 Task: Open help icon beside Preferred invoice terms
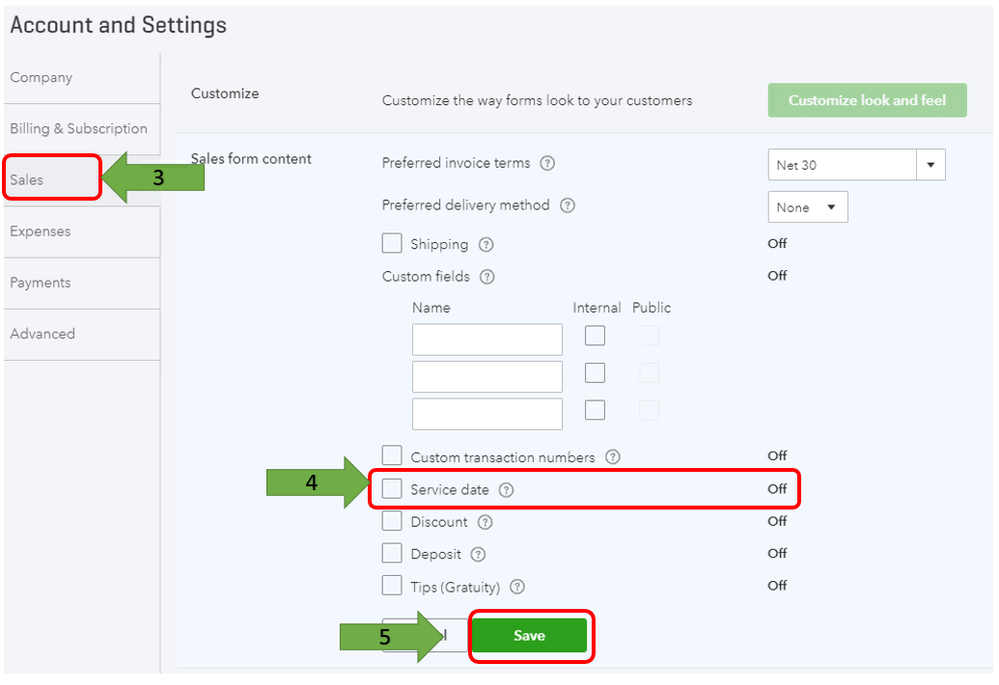[547, 163]
